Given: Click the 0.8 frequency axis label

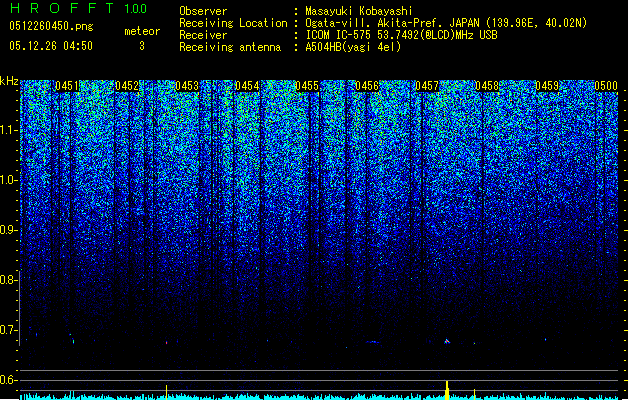Looking at the screenshot, I should coord(9,280).
